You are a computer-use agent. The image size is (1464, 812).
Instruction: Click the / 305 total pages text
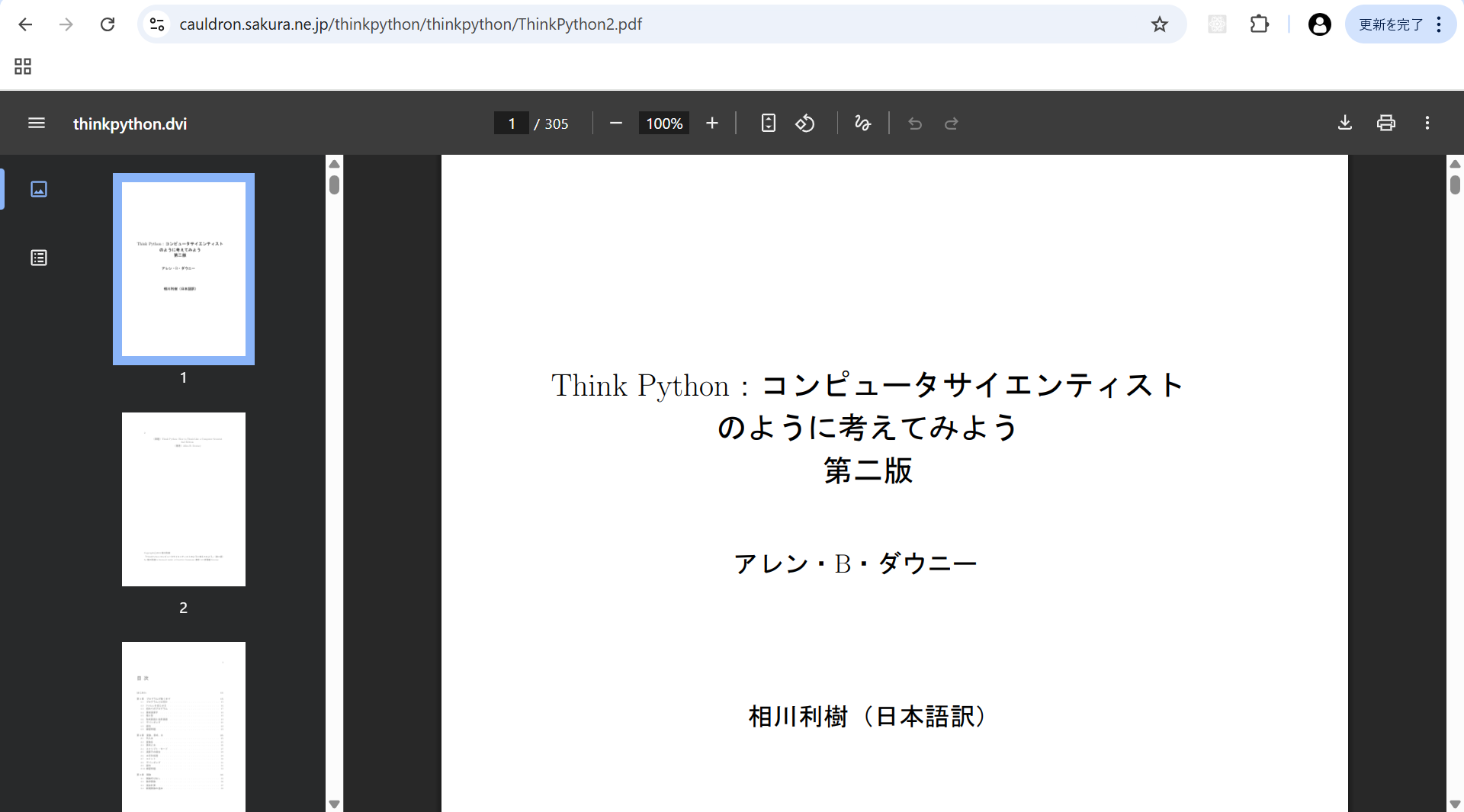click(x=551, y=124)
